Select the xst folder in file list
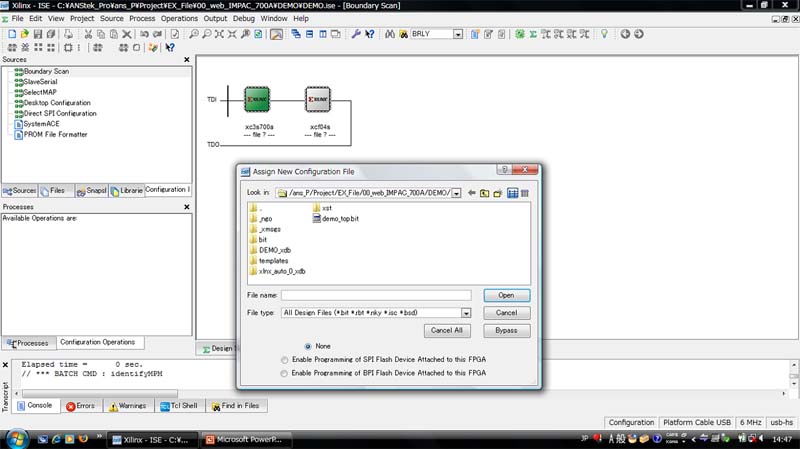Viewport: 800px width, 449px height. 322,208
